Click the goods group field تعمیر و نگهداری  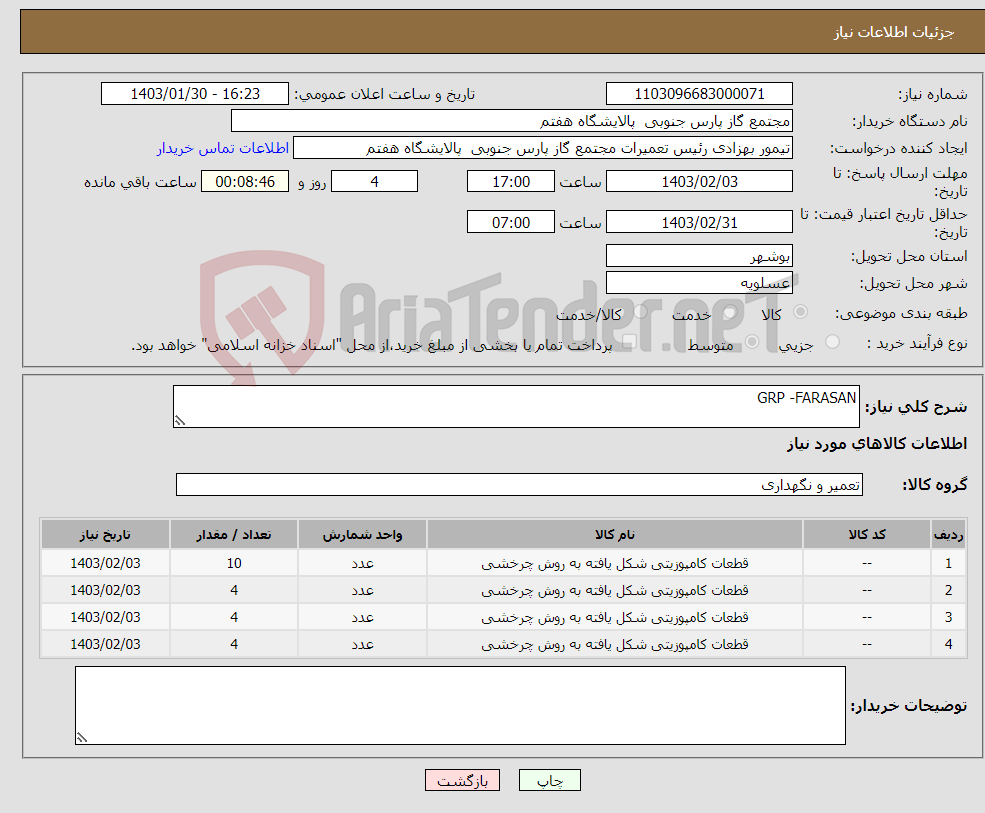(x=520, y=485)
